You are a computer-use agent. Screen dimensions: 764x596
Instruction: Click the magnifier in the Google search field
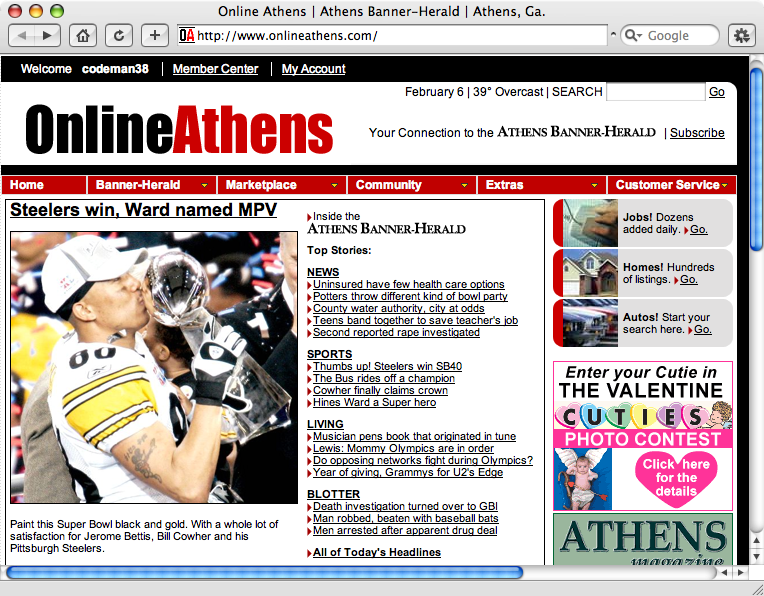coord(632,36)
